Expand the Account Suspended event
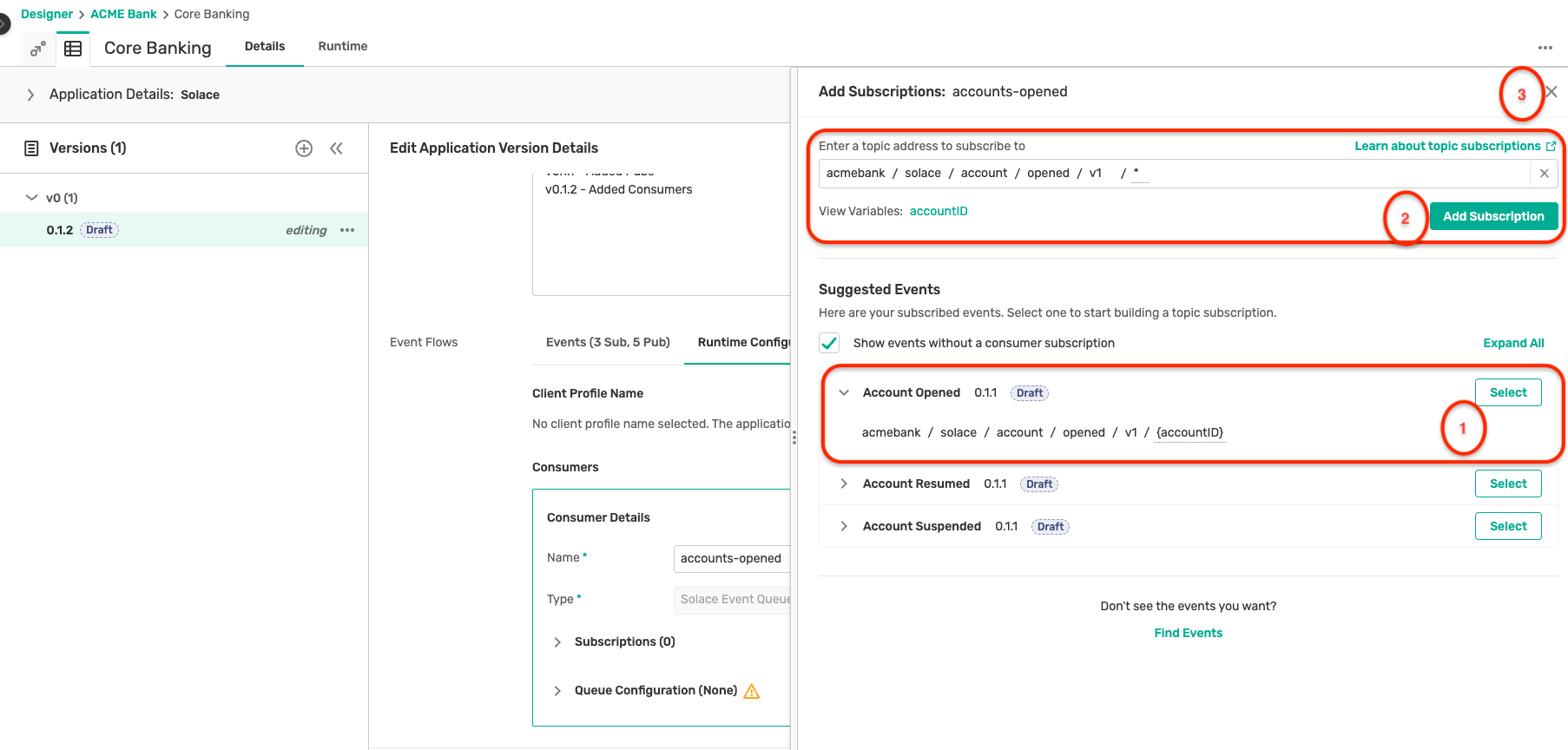 [844, 526]
